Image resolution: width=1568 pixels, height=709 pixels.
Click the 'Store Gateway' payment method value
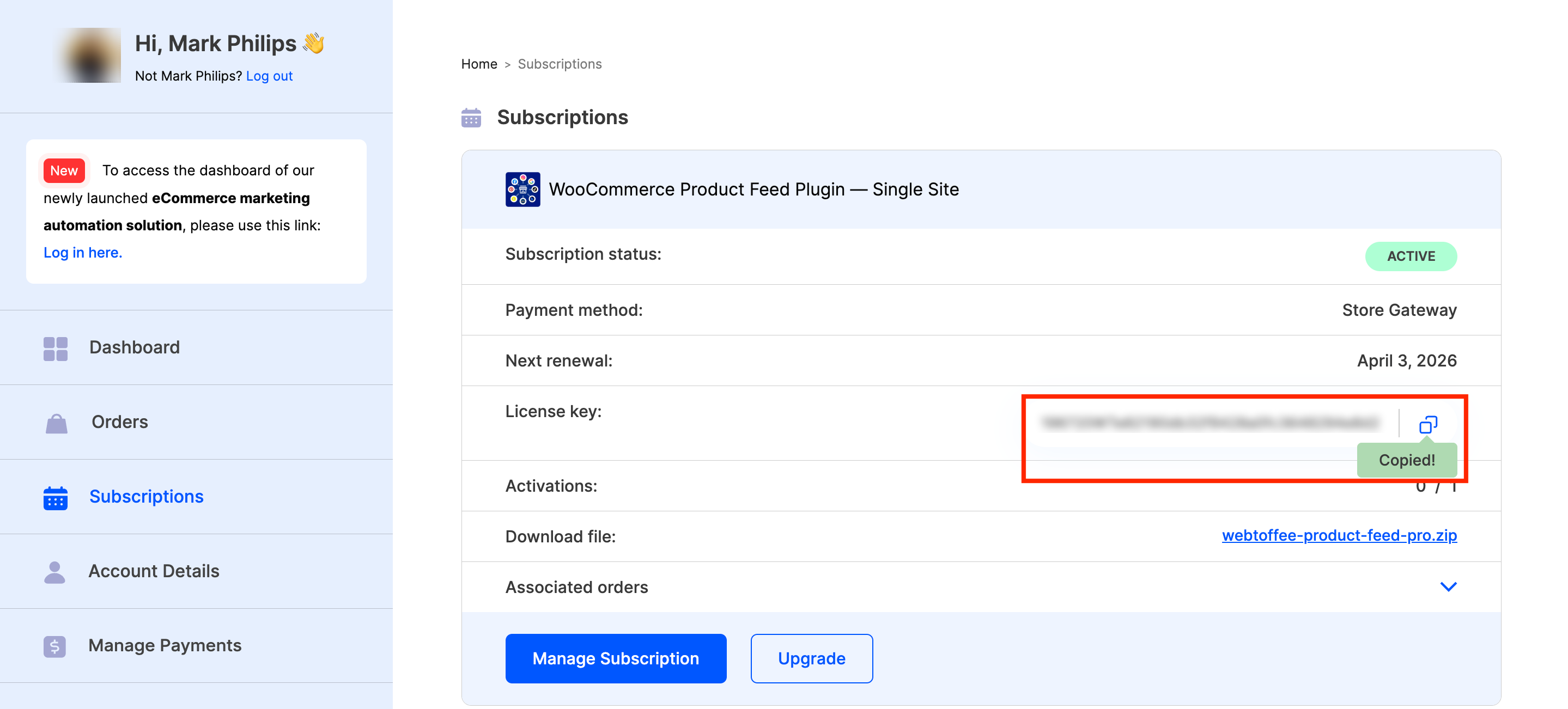pos(1400,310)
